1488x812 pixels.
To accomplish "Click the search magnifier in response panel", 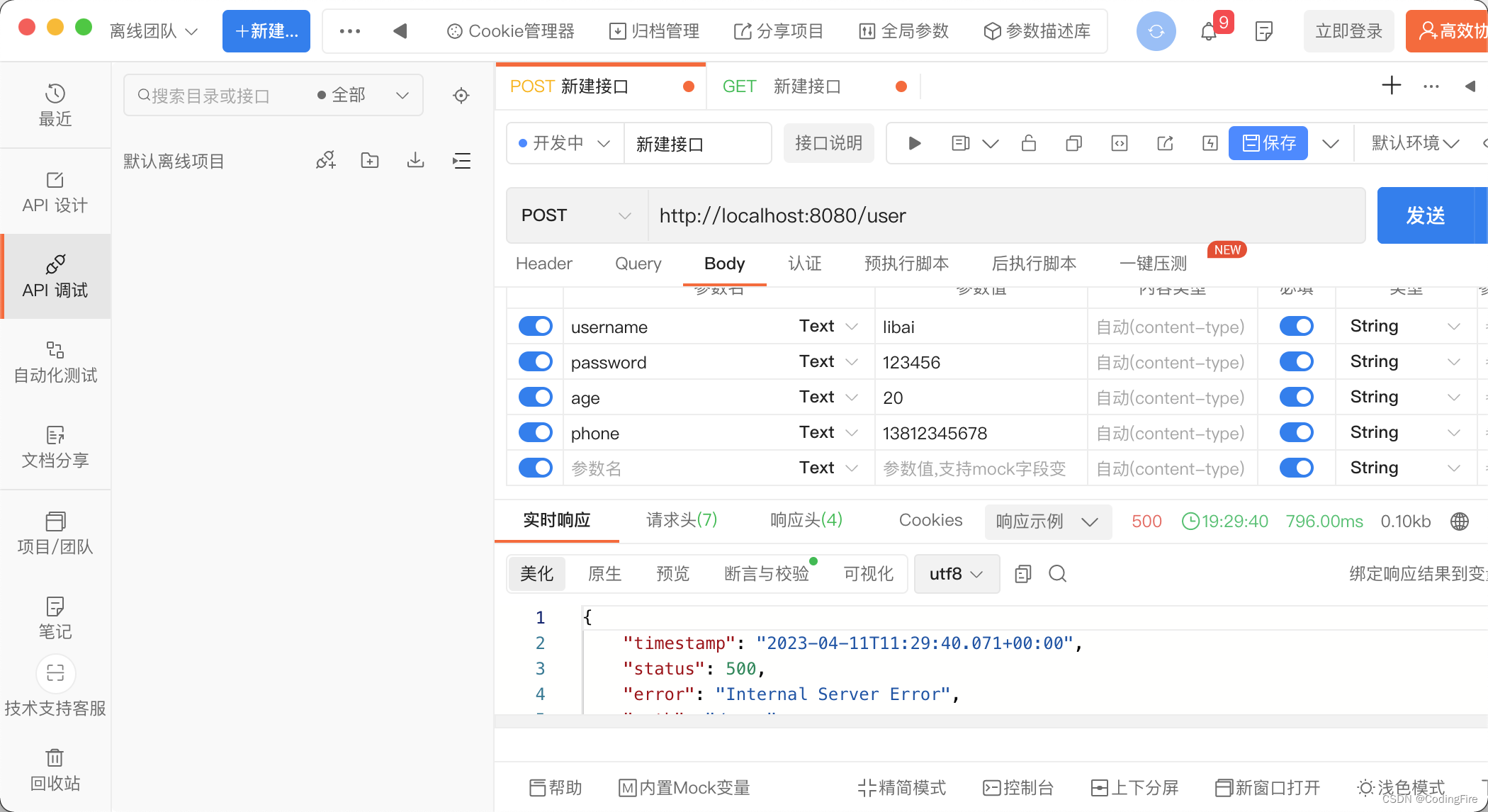I will click(1058, 574).
